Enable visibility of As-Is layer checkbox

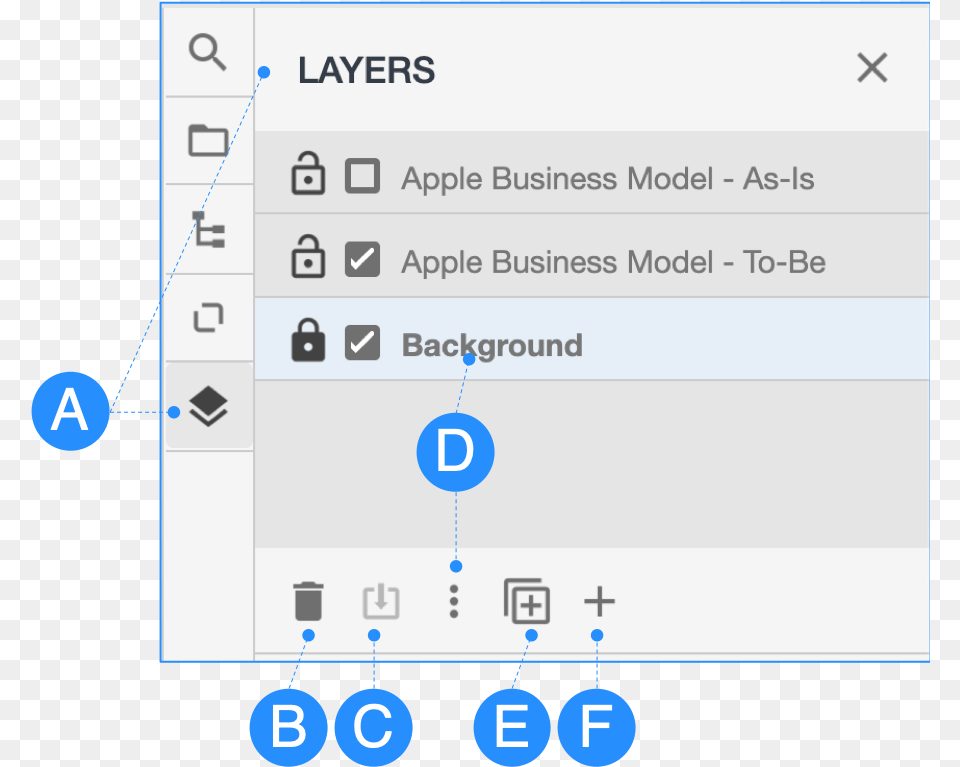pyautogui.click(x=362, y=177)
